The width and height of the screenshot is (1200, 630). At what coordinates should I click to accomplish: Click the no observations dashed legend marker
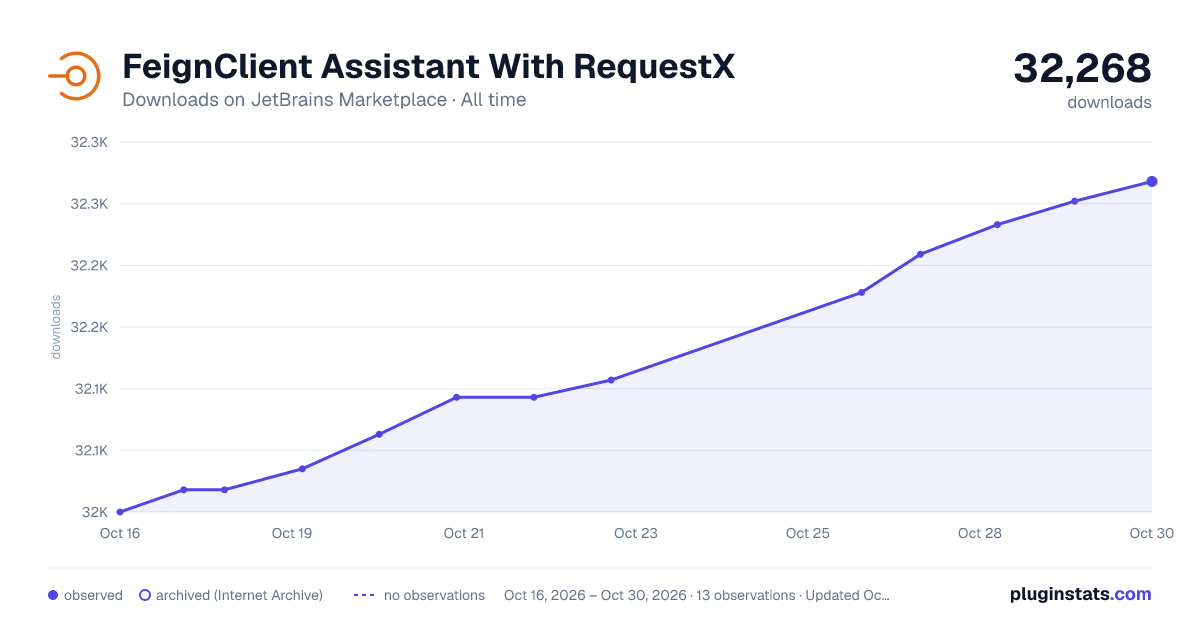[364, 595]
